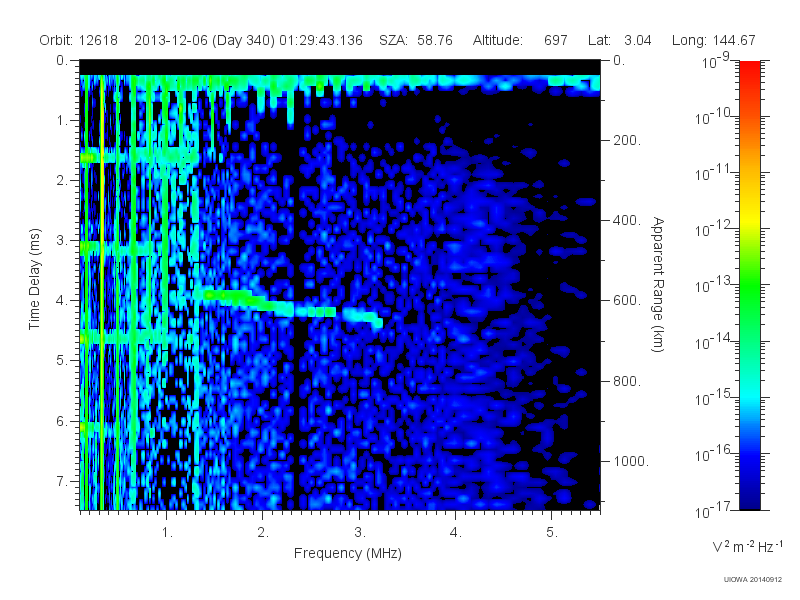Click the 1000. apparent range tick label
Viewport: 800px width, 600px height.
631,461
